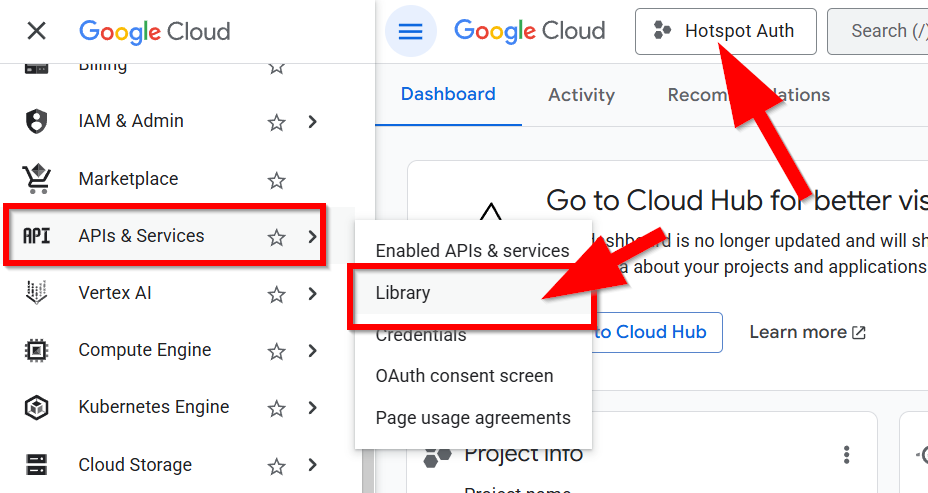
Task: Expand Compute Engine submenu chevron
Action: [x=313, y=351]
